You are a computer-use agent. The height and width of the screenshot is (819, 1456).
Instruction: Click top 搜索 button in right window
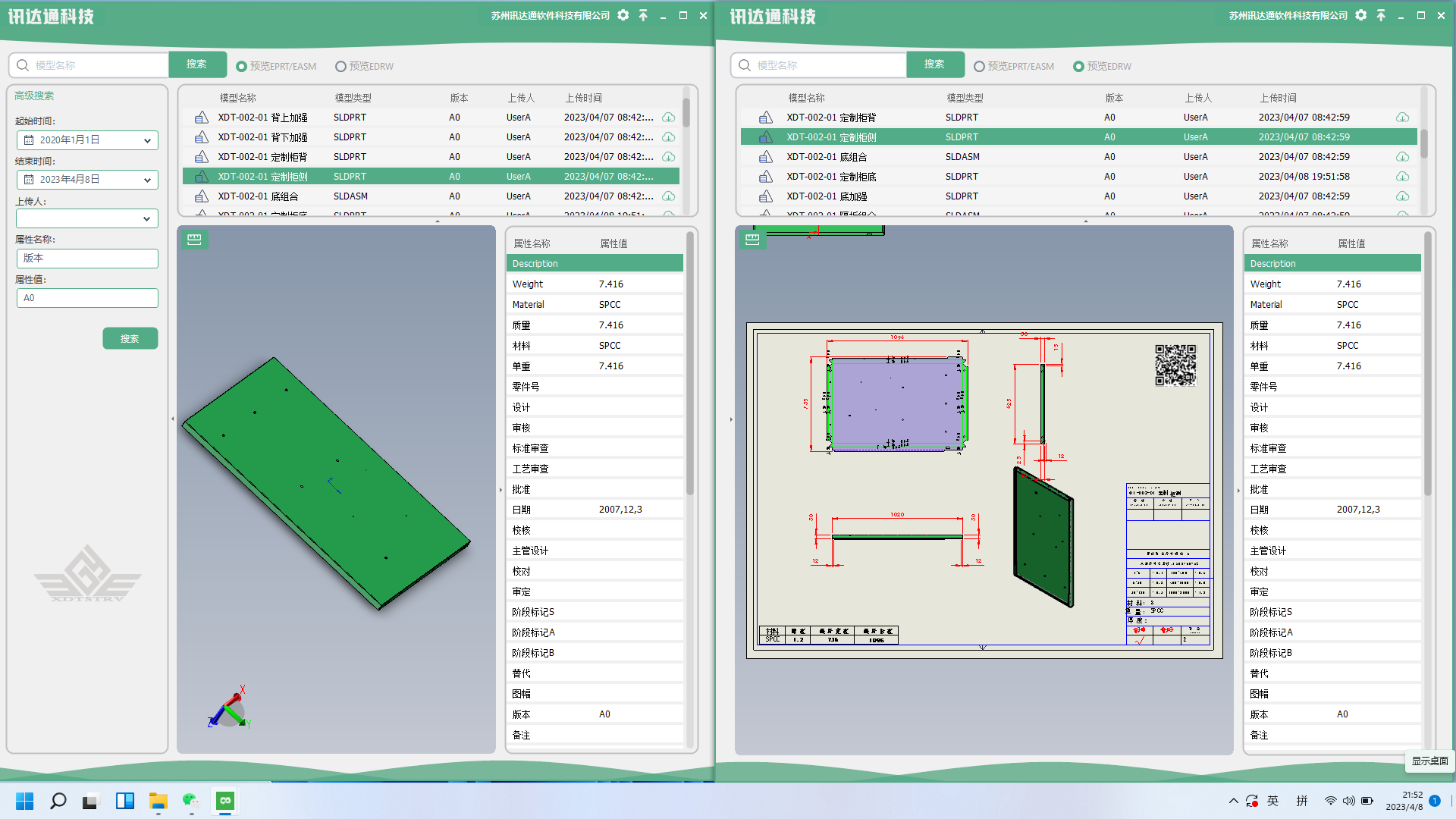(934, 64)
